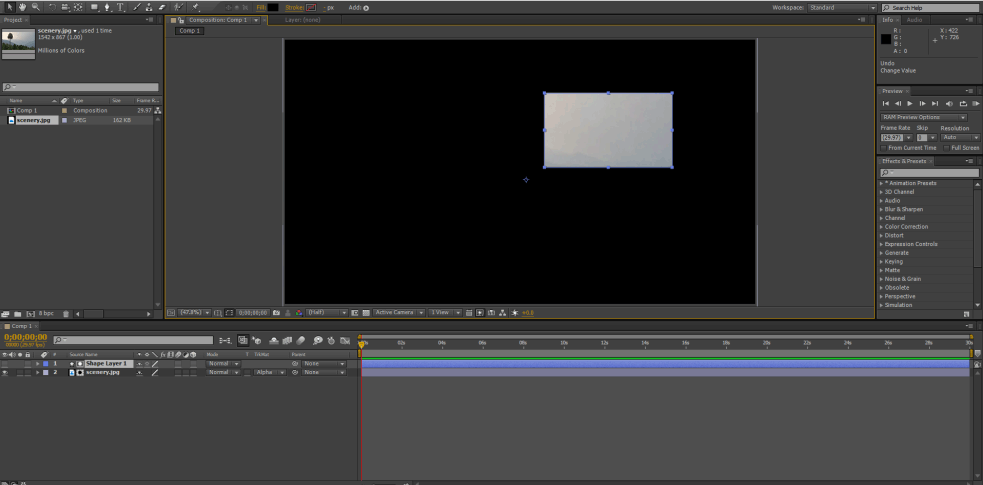Select the Zoom magnifier tool
Screen dimensions: 983x485
[36, 8]
